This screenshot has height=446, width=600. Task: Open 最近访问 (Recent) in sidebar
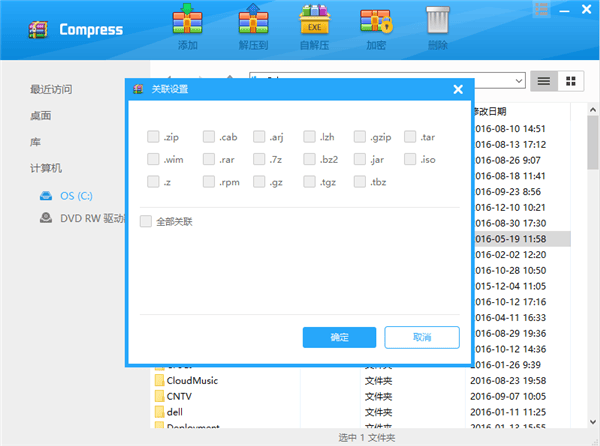(x=54, y=89)
